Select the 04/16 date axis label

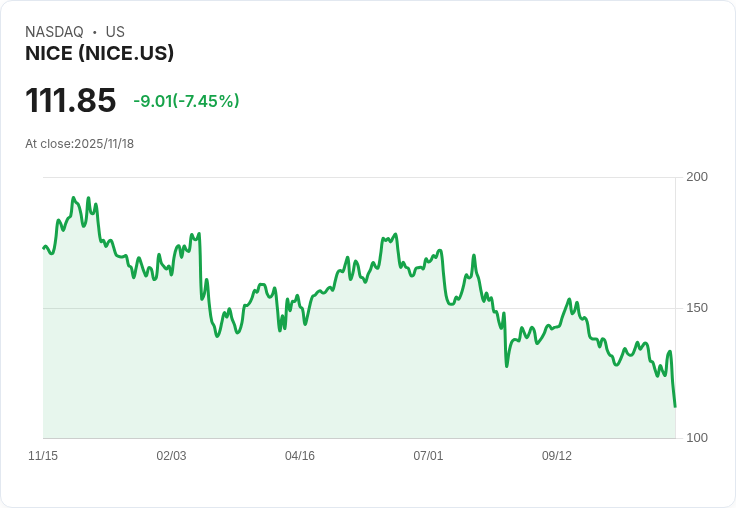tap(300, 456)
